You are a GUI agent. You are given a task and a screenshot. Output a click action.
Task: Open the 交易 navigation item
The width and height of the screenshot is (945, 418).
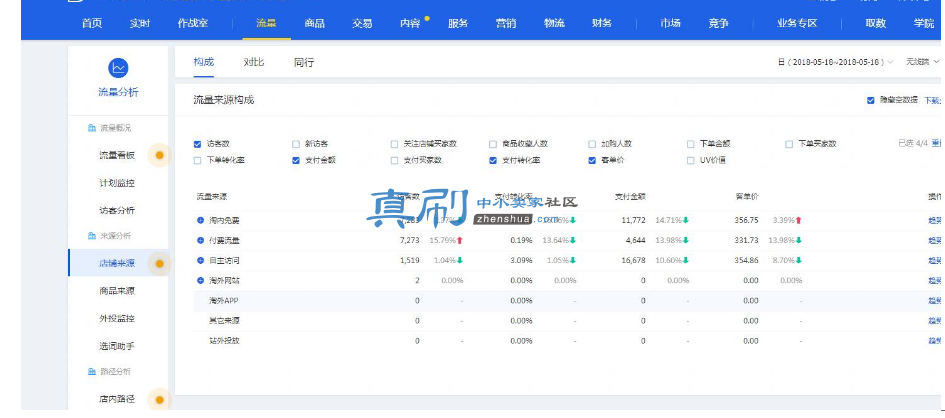point(362,23)
